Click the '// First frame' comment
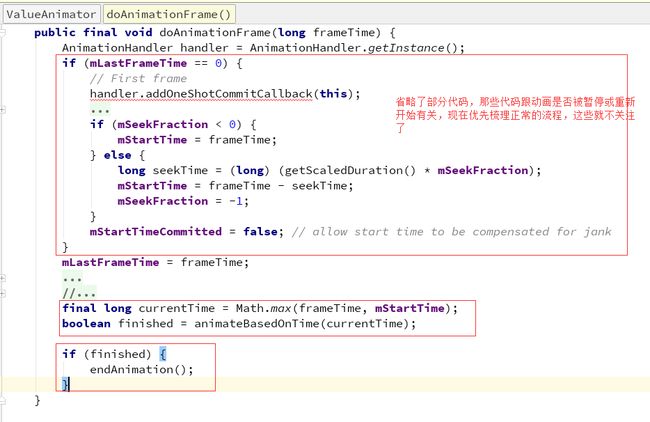Image resolution: width=650 pixels, height=422 pixels. pyautogui.click(x=138, y=78)
